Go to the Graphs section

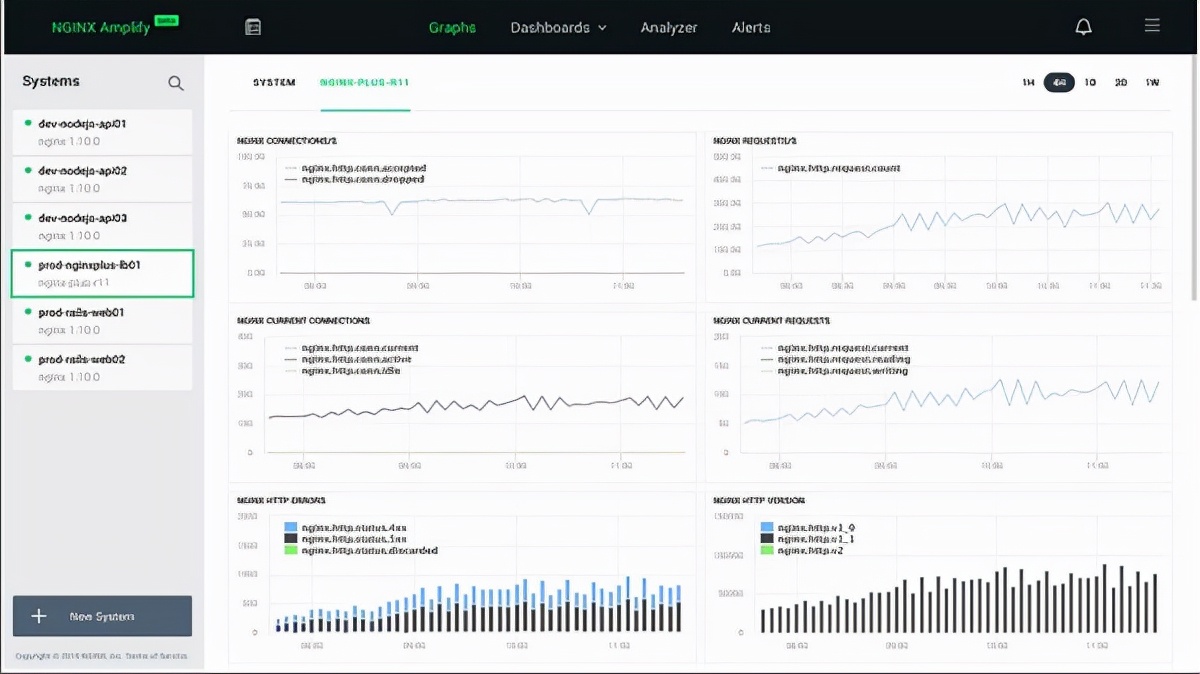pos(452,27)
